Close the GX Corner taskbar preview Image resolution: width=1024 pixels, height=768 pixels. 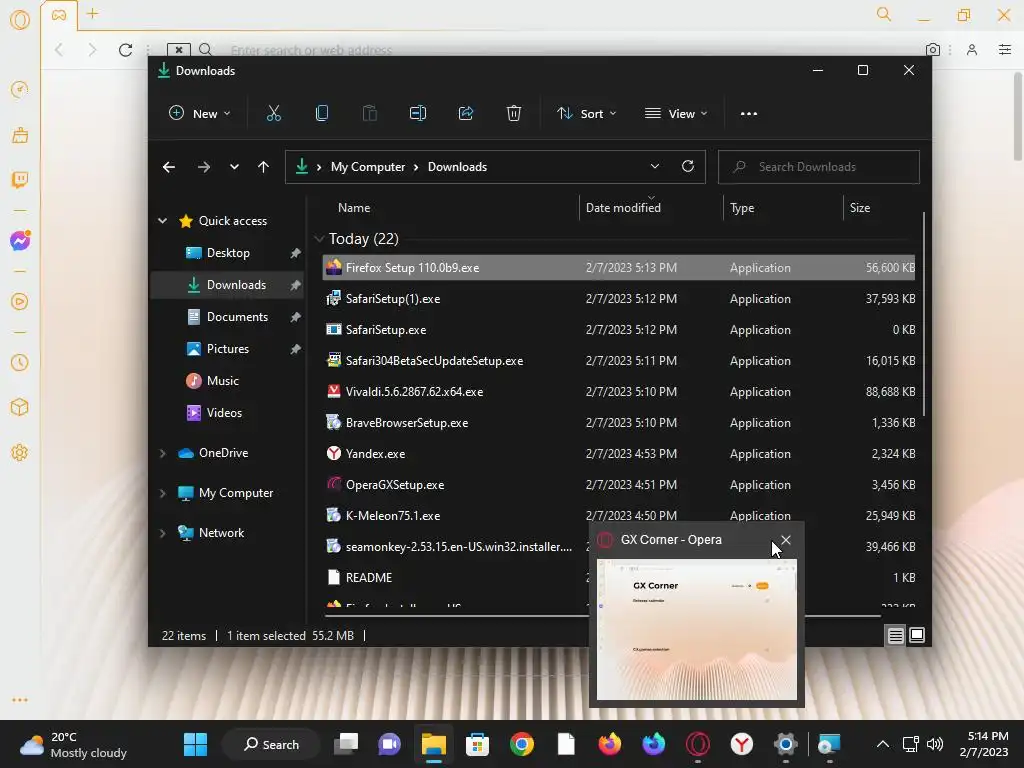(x=786, y=540)
